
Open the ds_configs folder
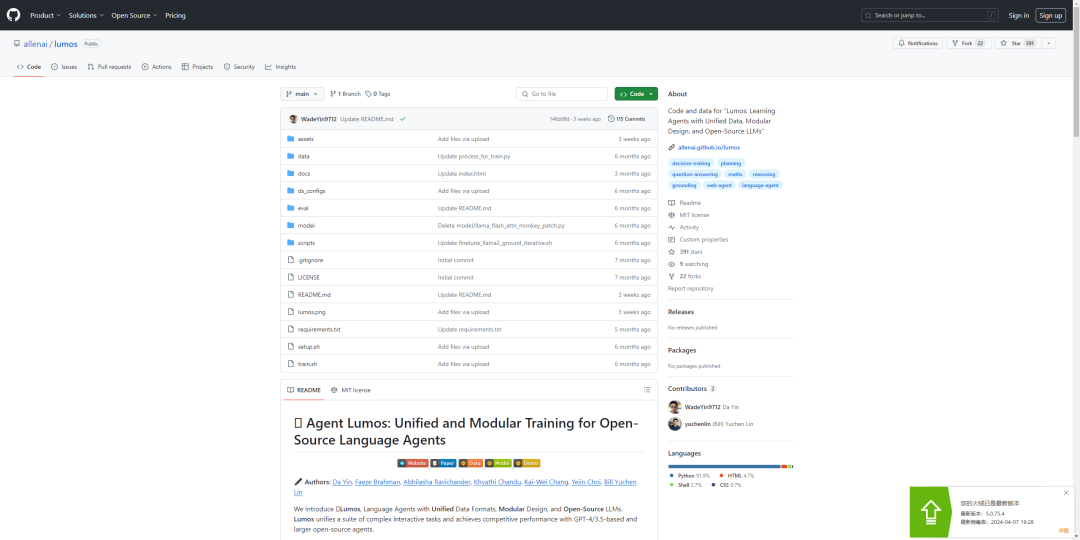click(x=311, y=191)
